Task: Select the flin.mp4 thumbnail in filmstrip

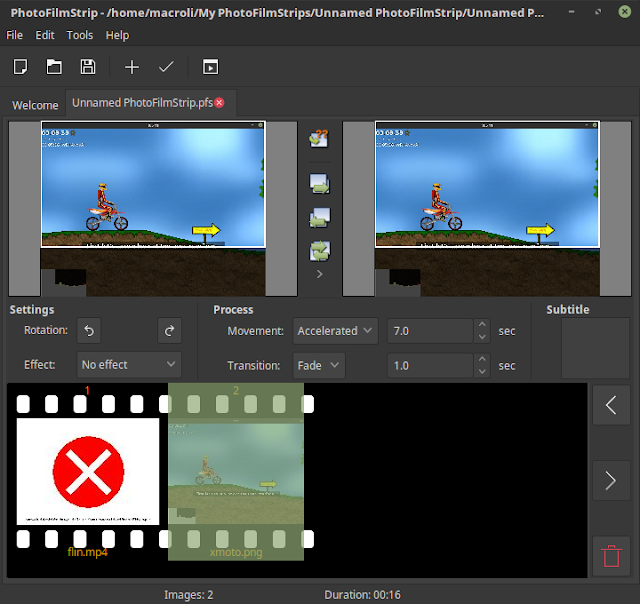Action: [x=88, y=471]
